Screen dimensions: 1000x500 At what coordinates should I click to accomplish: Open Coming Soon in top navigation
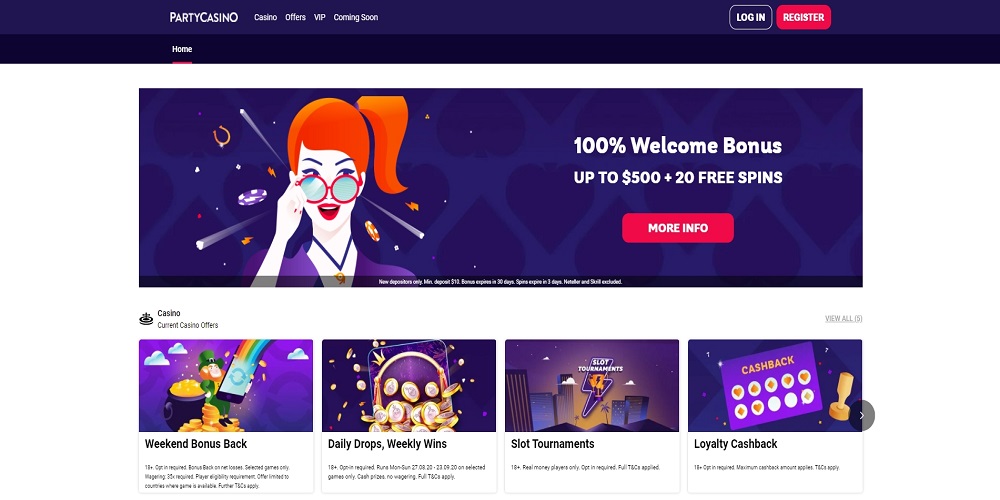click(x=356, y=17)
